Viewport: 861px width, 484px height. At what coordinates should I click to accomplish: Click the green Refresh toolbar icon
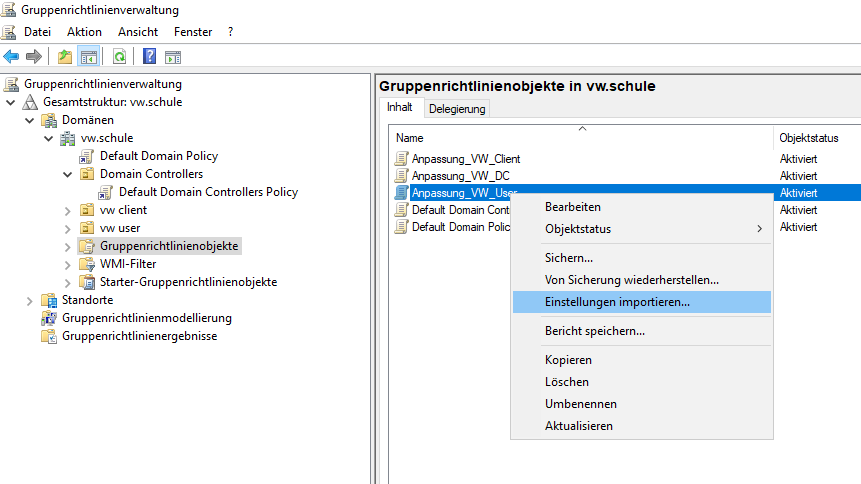point(119,57)
